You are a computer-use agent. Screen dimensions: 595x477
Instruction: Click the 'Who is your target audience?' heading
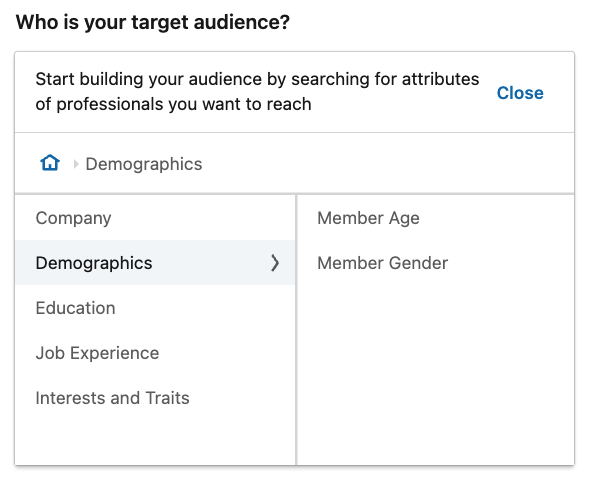pos(153,22)
